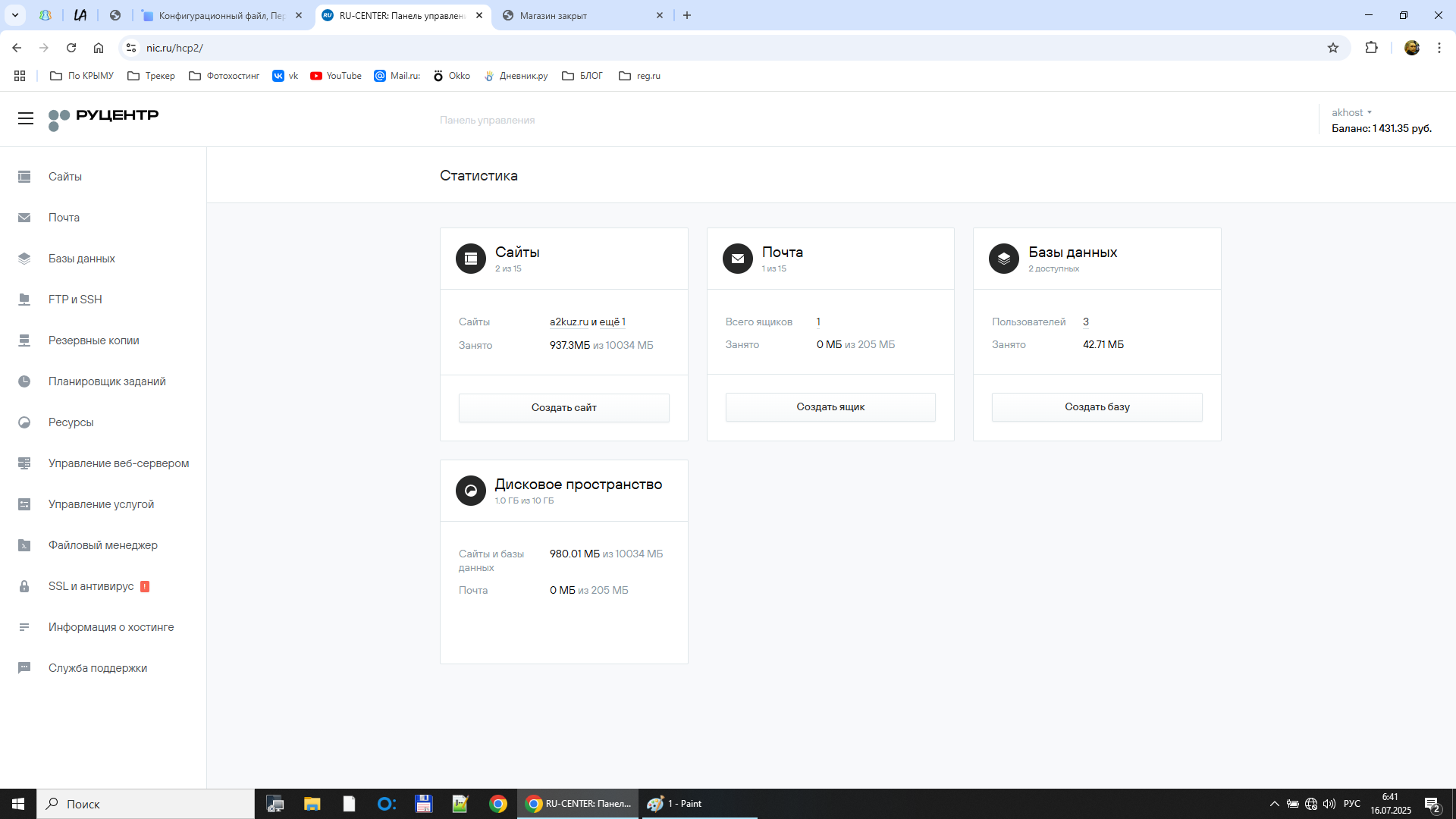Click the Базы данных sidebar icon

[x=24, y=259]
